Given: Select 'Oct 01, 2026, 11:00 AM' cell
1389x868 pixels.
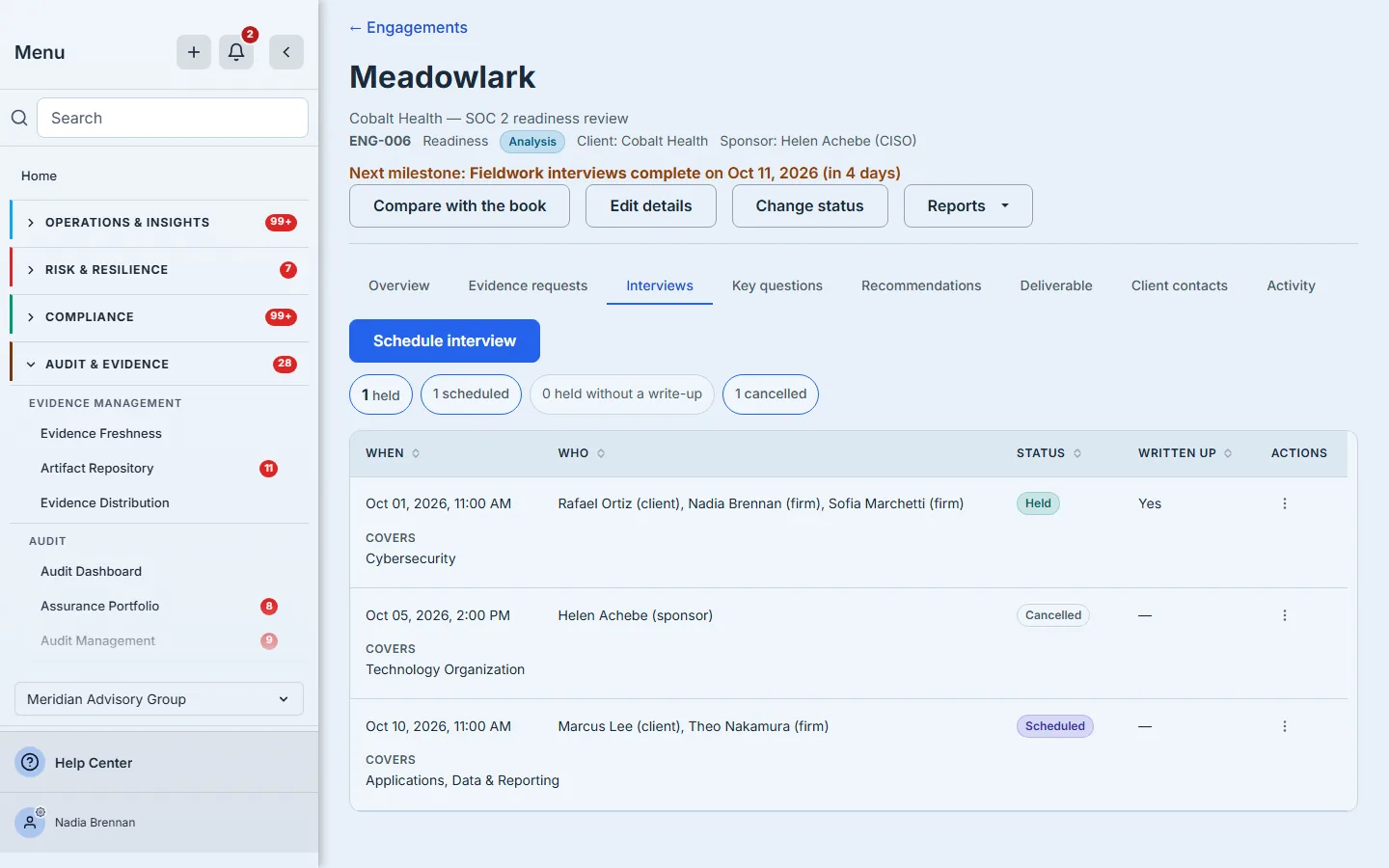Looking at the screenshot, I should (439, 503).
